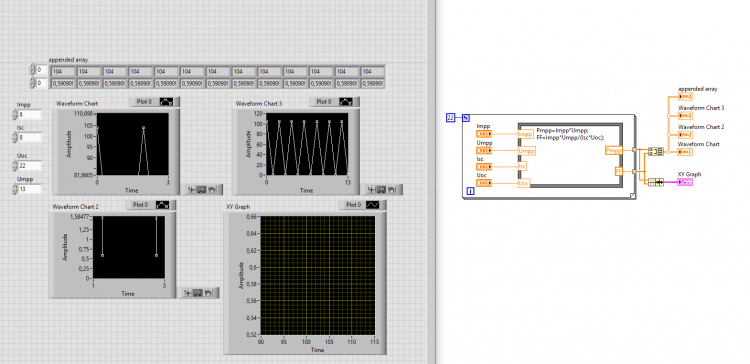Select panning hand tool under Waveform Chart 3
Image resolution: width=750 pixels, height=364 pixels.
(x=391, y=189)
